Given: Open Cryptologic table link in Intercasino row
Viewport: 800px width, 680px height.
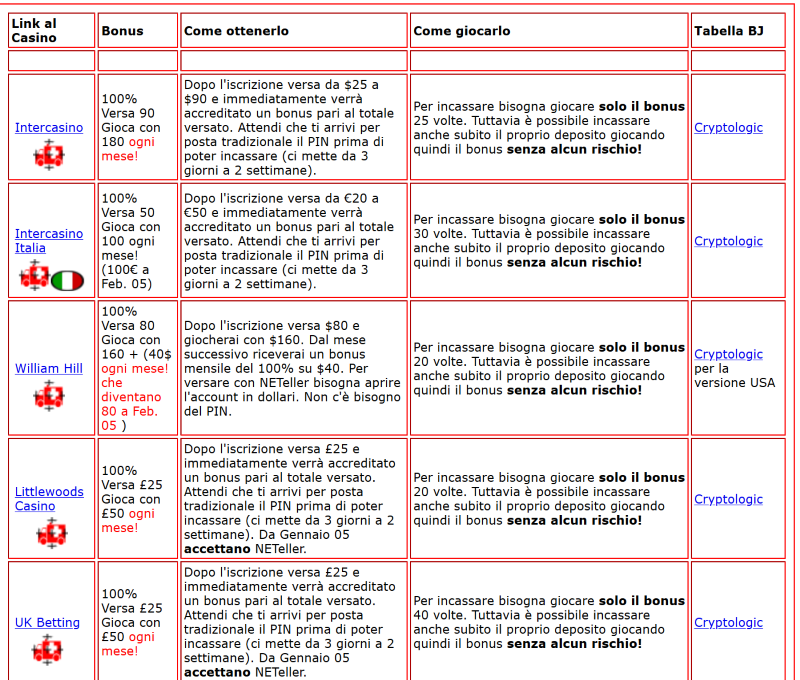Looking at the screenshot, I should (728, 128).
